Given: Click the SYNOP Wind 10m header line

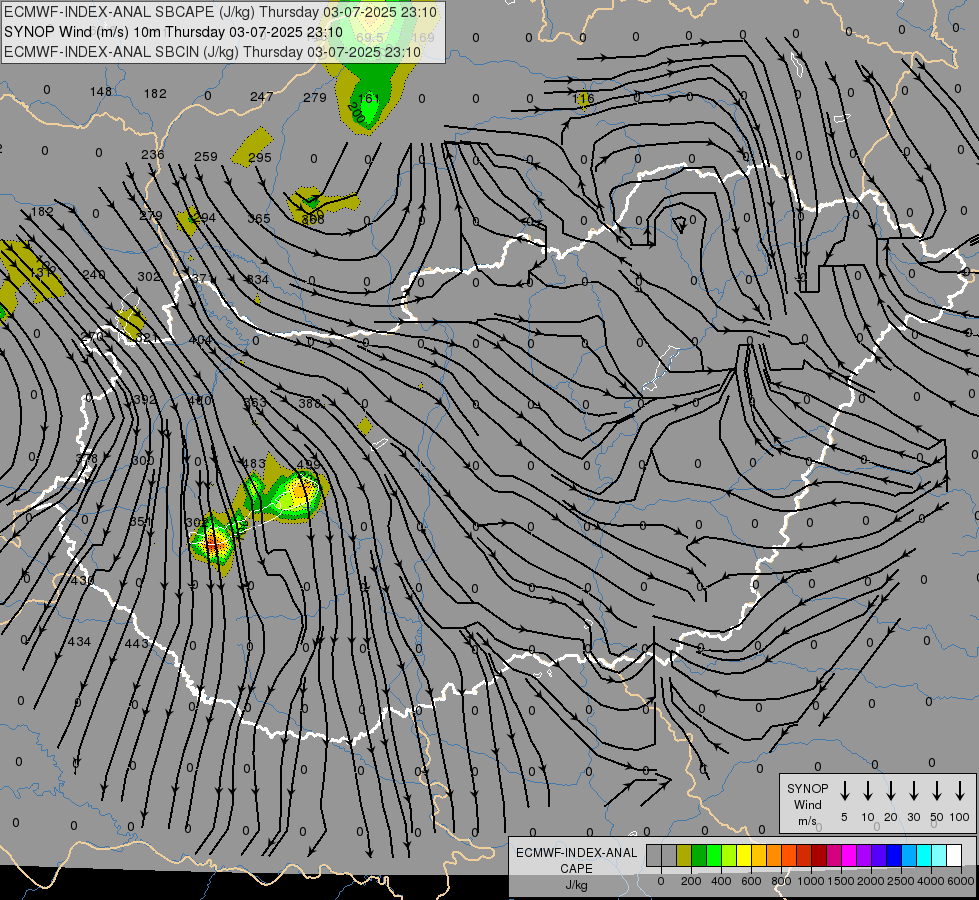Looking at the screenshot, I should tap(173, 32).
